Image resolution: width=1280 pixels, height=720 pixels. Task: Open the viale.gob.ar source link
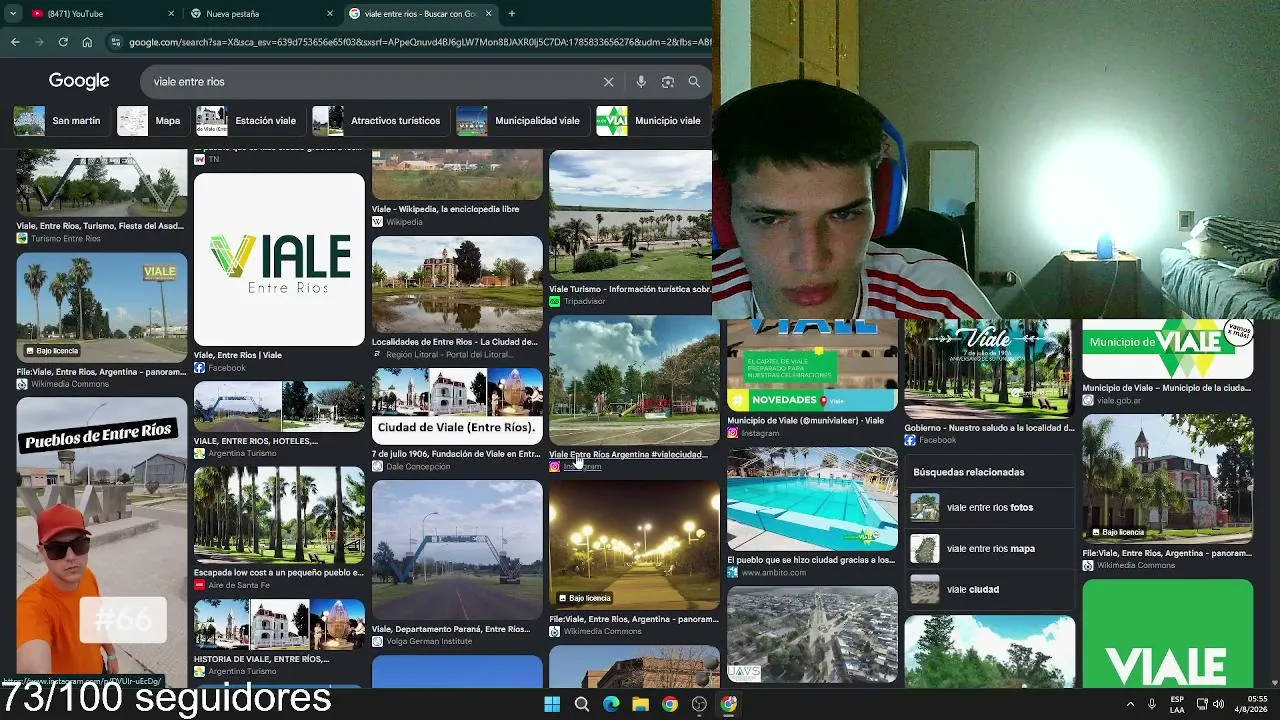(x=1119, y=401)
